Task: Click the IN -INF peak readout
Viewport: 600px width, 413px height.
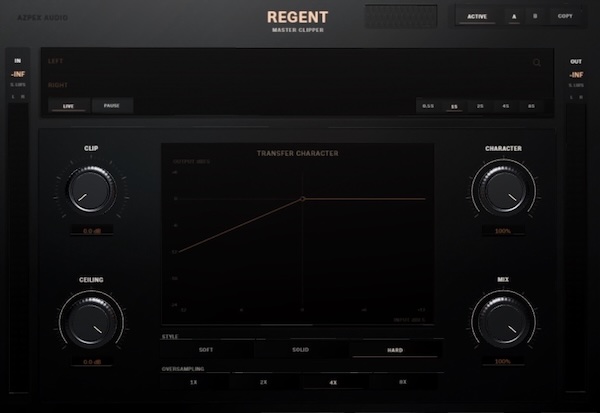Action: [18, 74]
